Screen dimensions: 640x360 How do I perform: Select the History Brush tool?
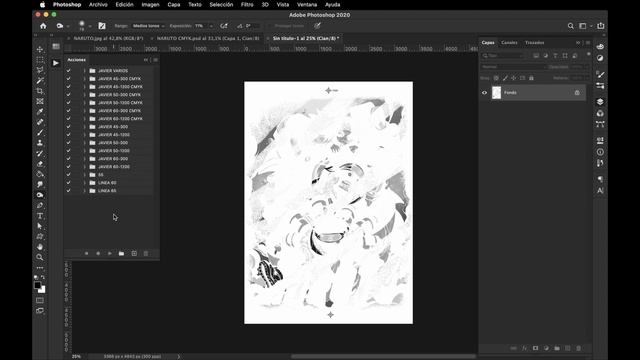(x=40, y=153)
